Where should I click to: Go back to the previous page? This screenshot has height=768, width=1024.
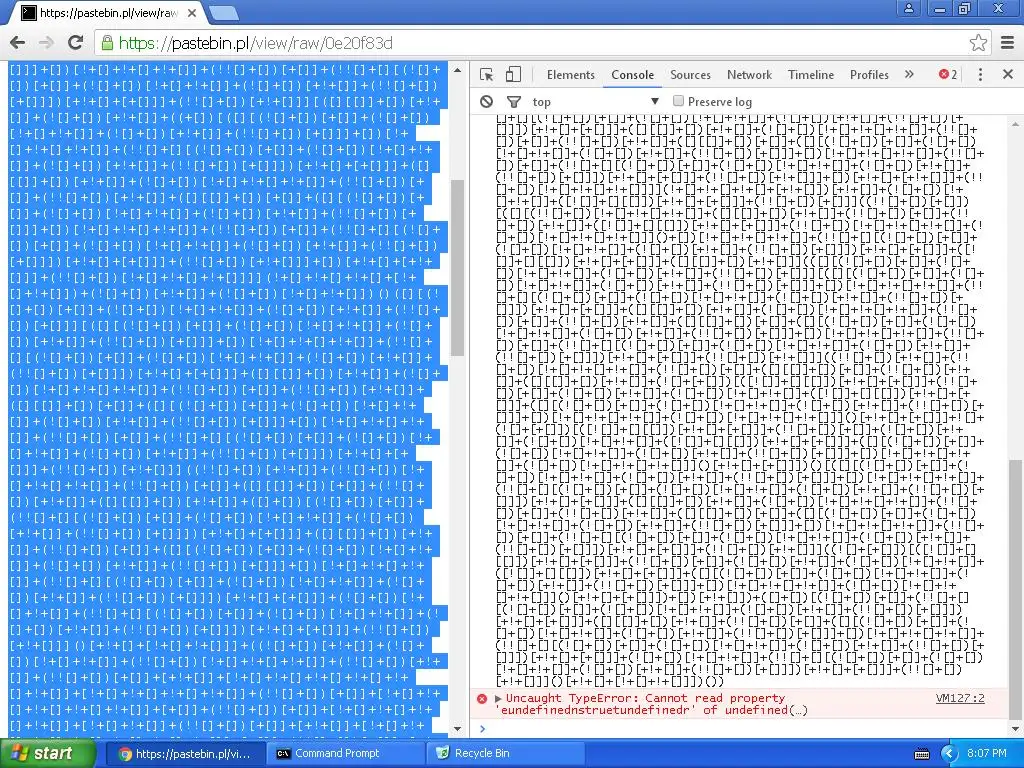[x=18, y=43]
